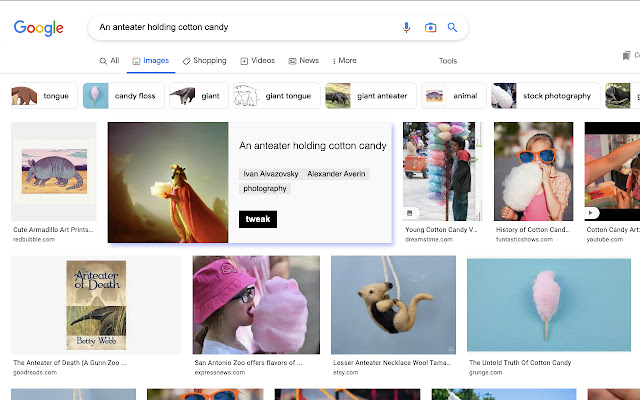Open the Shopping tab
This screenshot has height=400, width=640.
(x=204, y=61)
